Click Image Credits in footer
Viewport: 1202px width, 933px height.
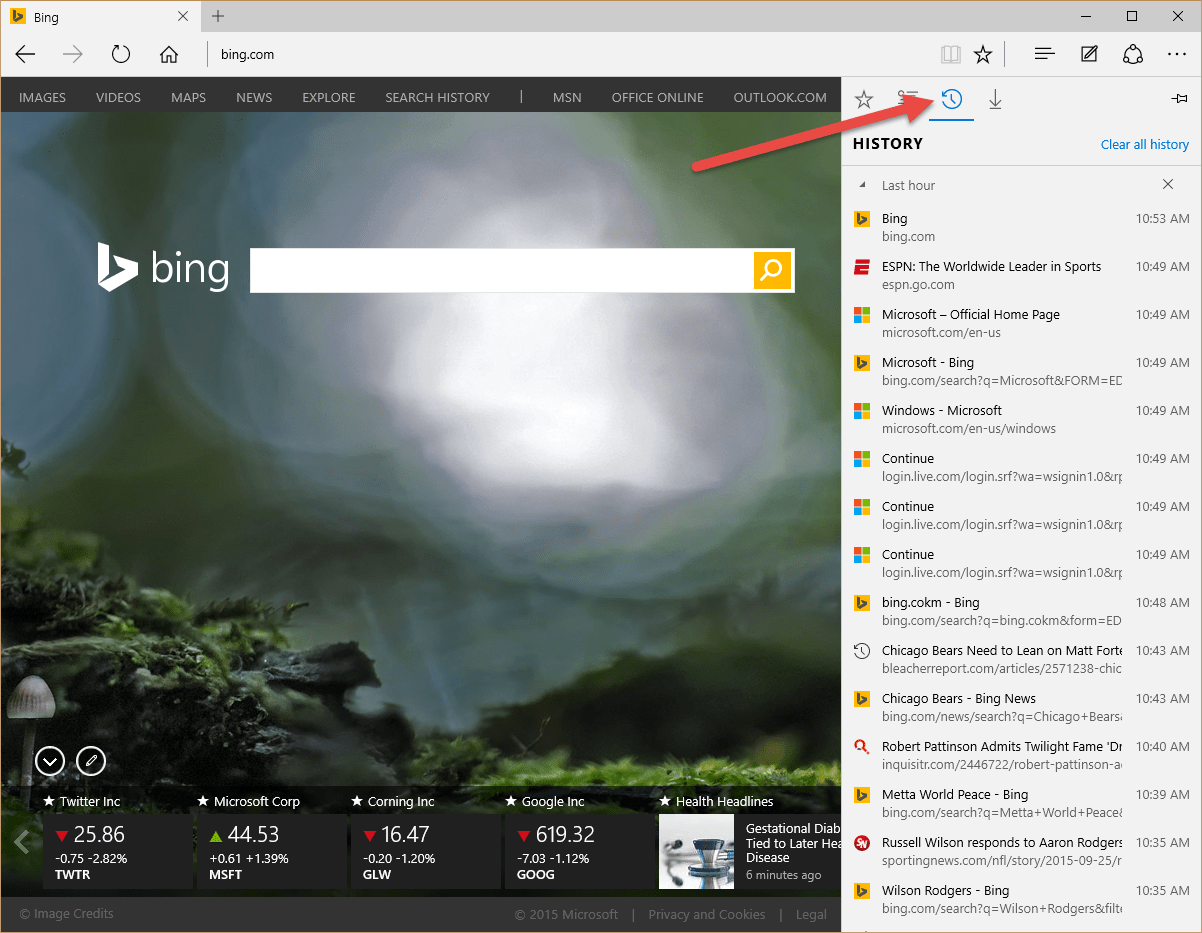66,914
